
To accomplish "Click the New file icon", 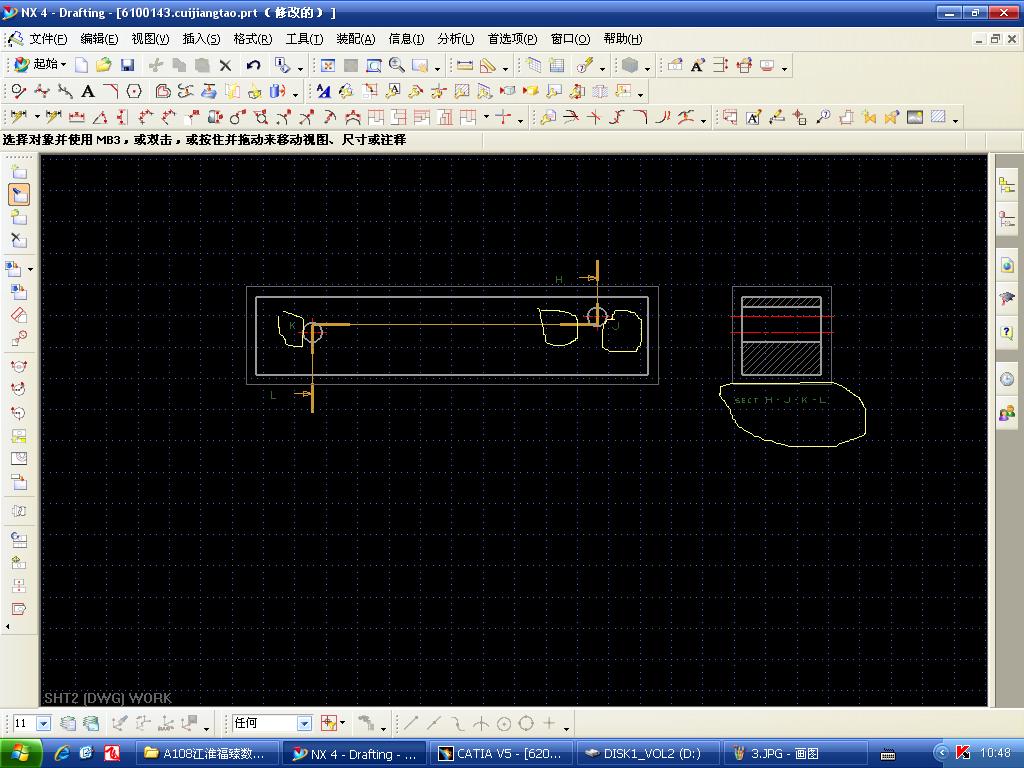I will (82, 65).
